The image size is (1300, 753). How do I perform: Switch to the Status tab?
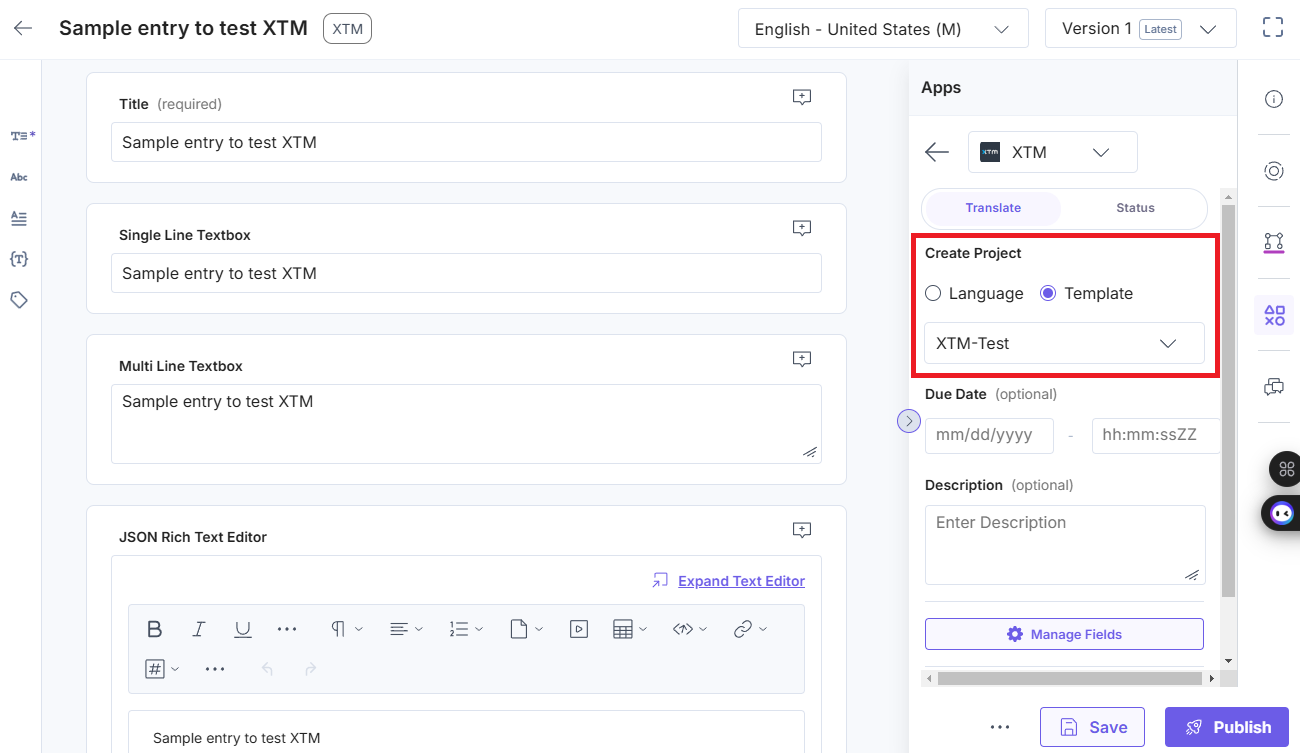point(1135,208)
